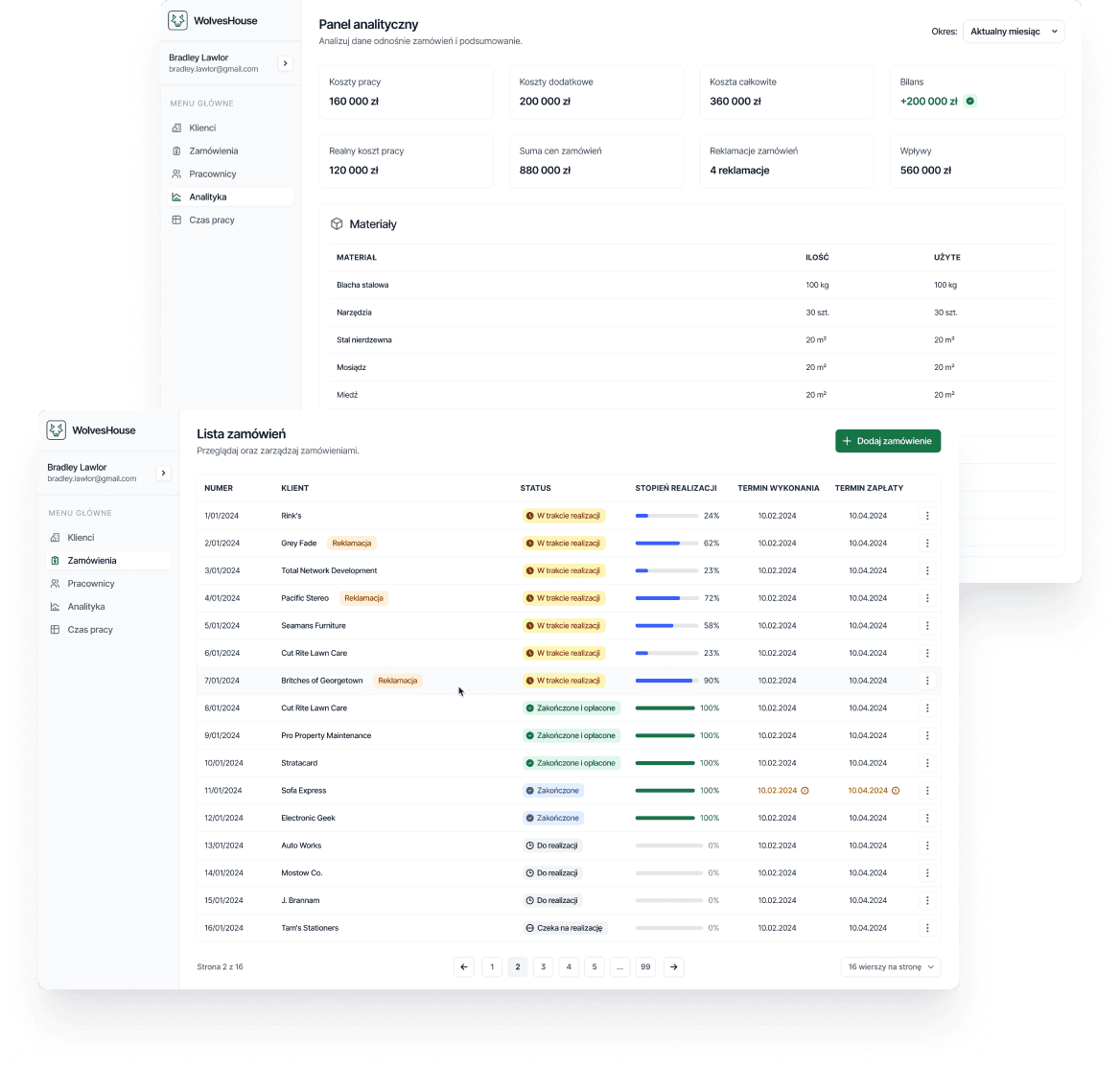Click the Koszty pracy 160 000 zł card
Image resolution: width=1120 pixels, height=1066 pixels.
(406, 92)
